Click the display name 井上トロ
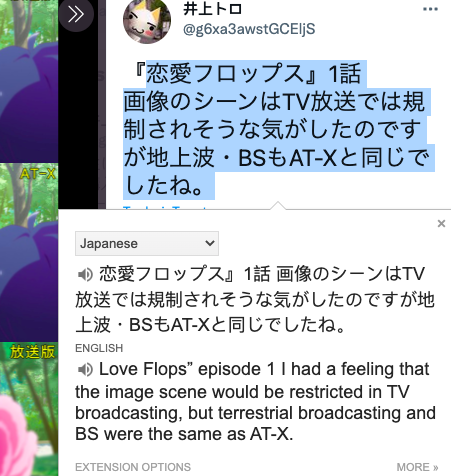This screenshot has width=451, height=476. 212,9
